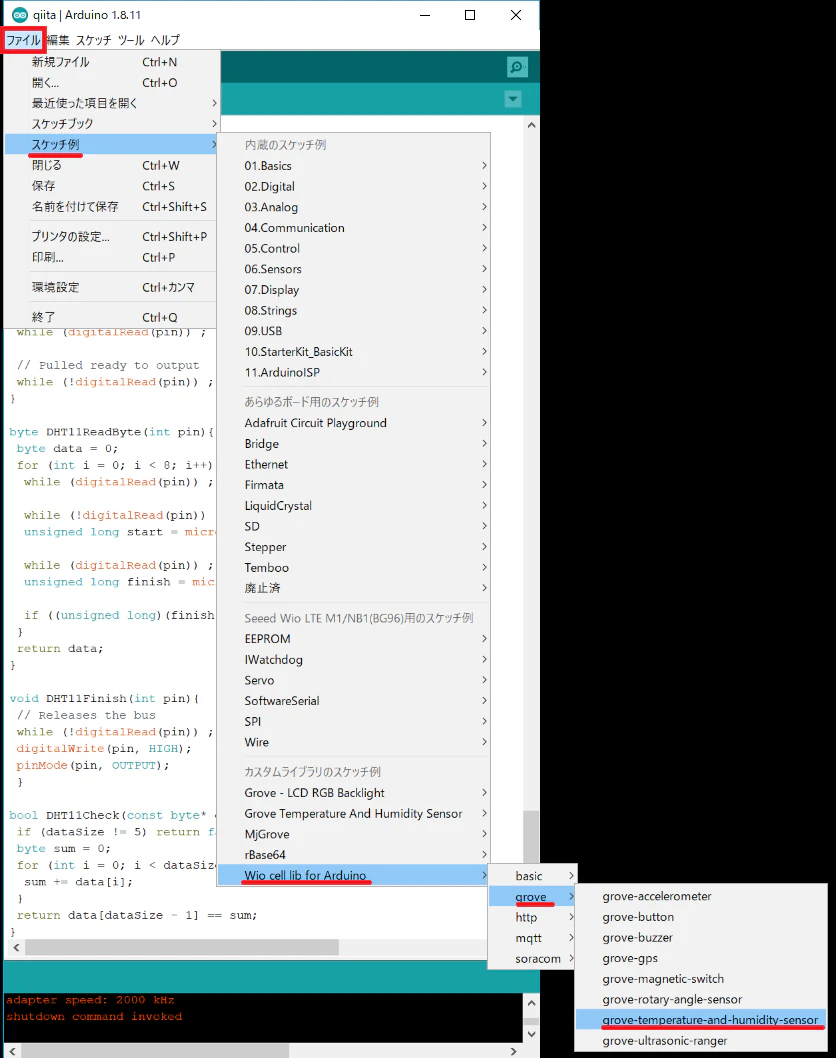Expand the Servo examples
Screen dimensions: 836x1058
coord(354,680)
